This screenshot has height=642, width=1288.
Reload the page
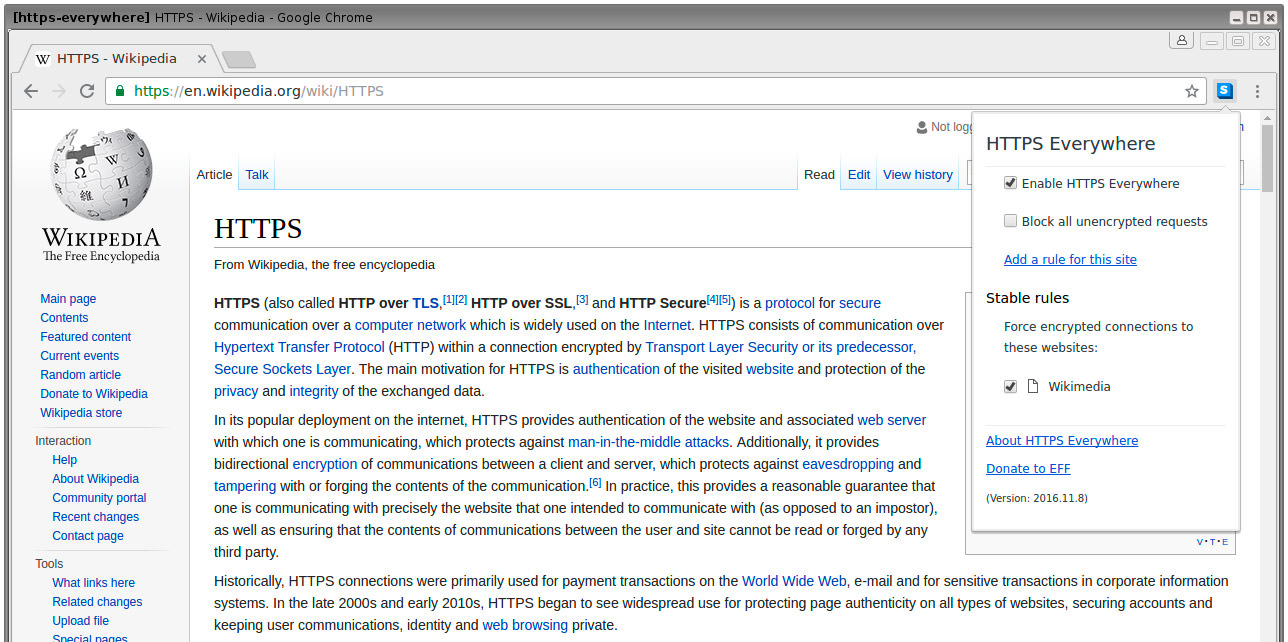point(87,91)
